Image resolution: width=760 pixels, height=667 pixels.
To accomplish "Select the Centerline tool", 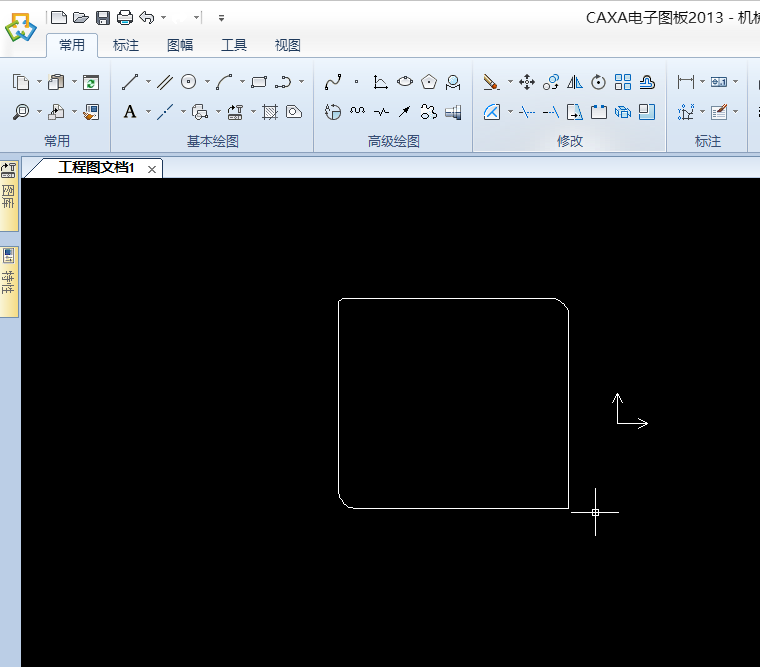I will [165, 112].
